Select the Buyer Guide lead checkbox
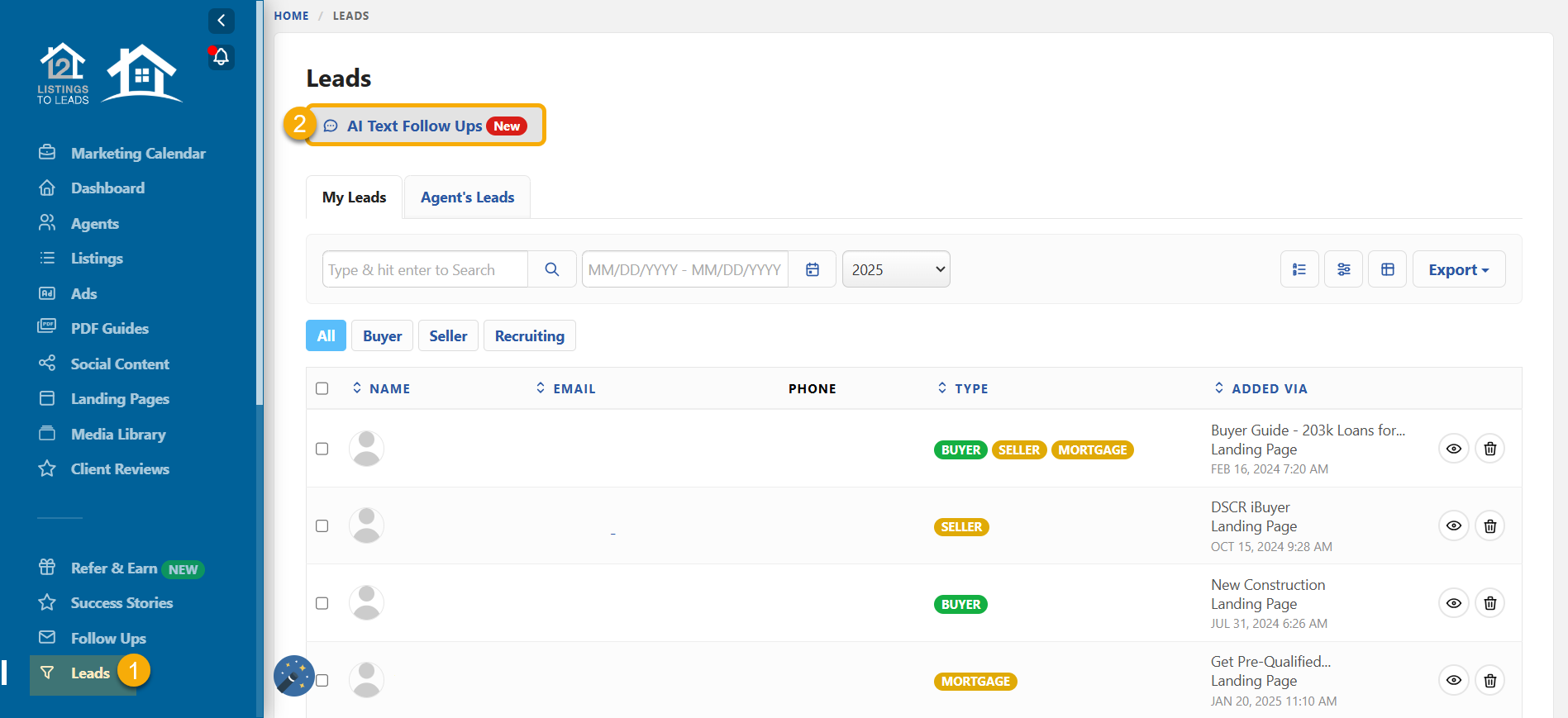Screen dimensions: 1568x718 coord(322,449)
